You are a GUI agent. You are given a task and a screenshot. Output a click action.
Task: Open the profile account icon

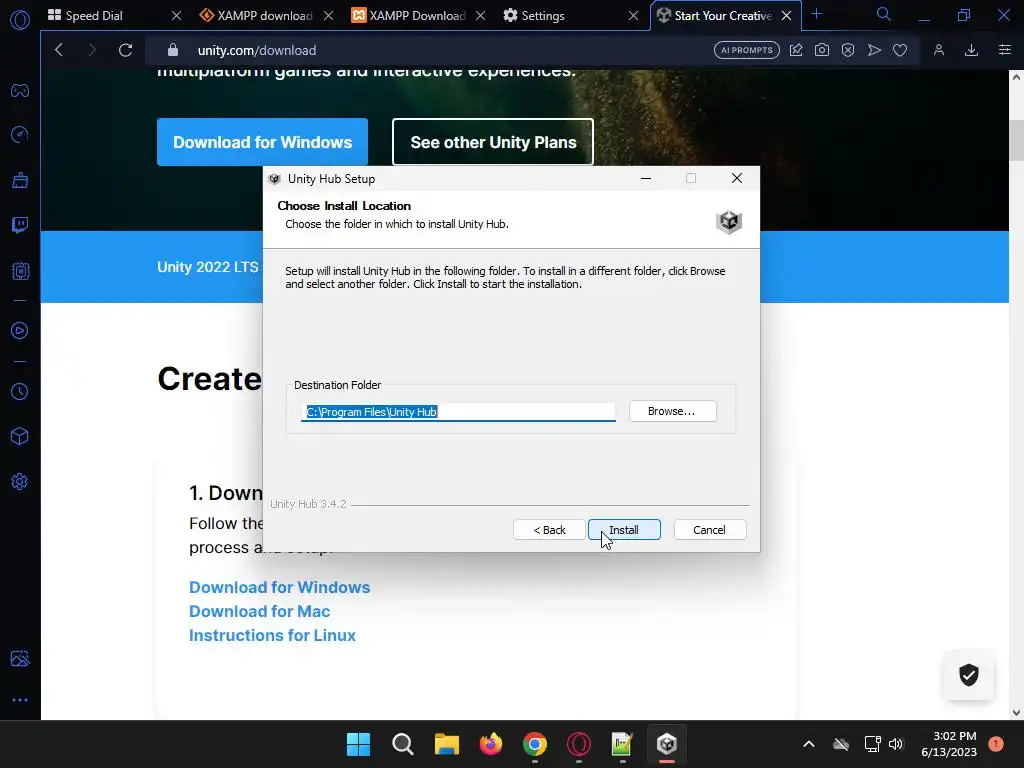pyautogui.click(x=939, y=50)
